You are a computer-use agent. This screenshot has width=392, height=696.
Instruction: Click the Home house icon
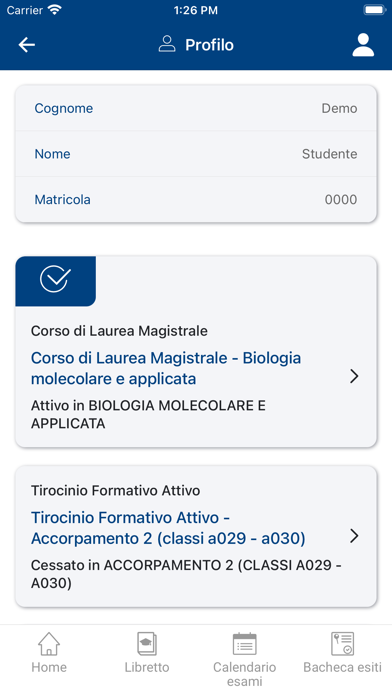pyautogui.click(x=49, y=644)
